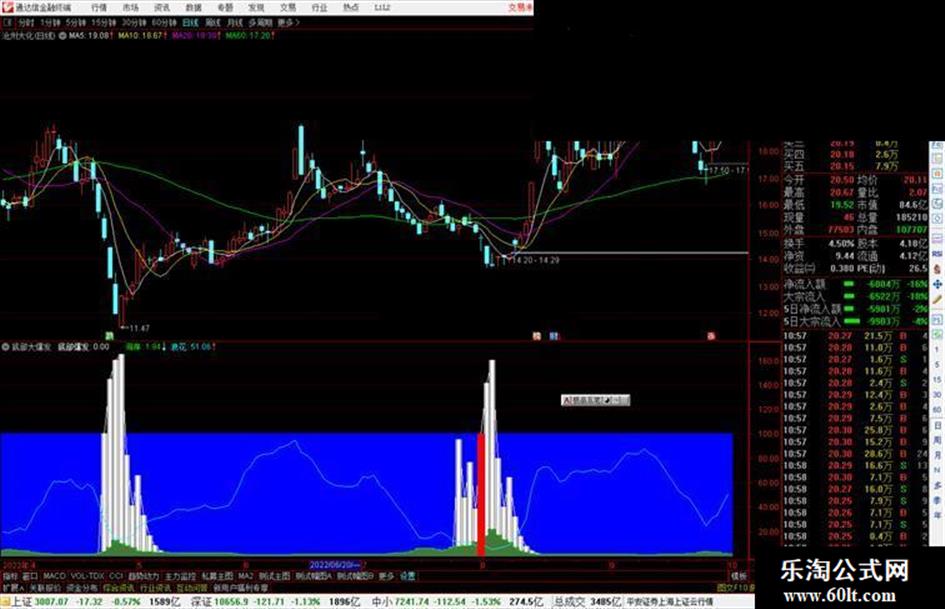Switch chart to 15分钟 period
Viewport: 945px width, 609px height.
coord(104,22)
